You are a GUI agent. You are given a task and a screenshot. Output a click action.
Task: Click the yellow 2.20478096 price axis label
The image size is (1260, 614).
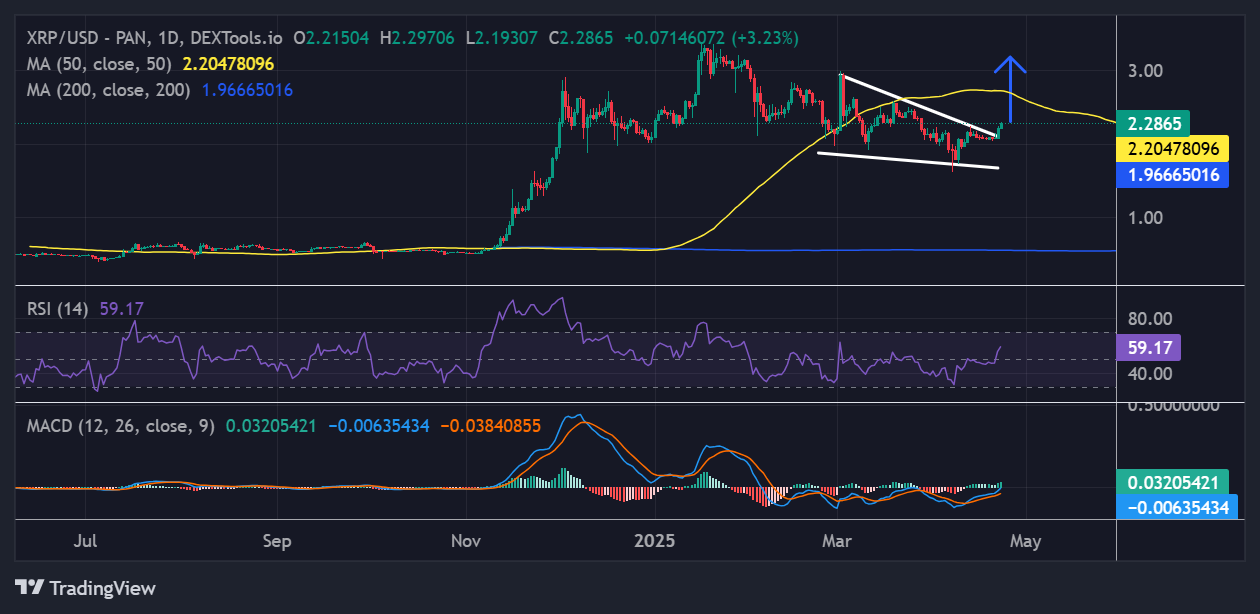(1172, 149)
